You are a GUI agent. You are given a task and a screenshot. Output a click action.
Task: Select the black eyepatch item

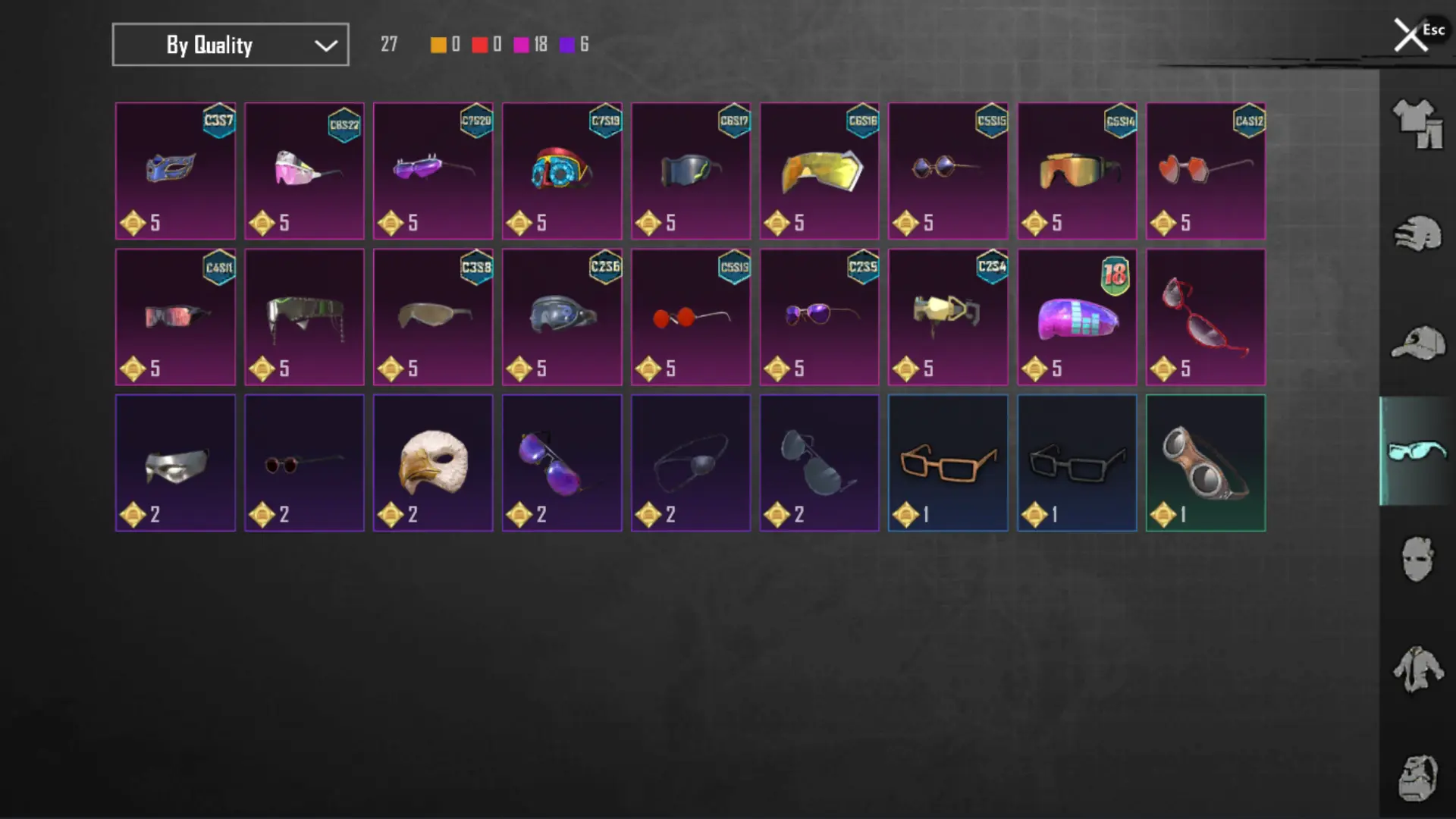coord(691,463)
